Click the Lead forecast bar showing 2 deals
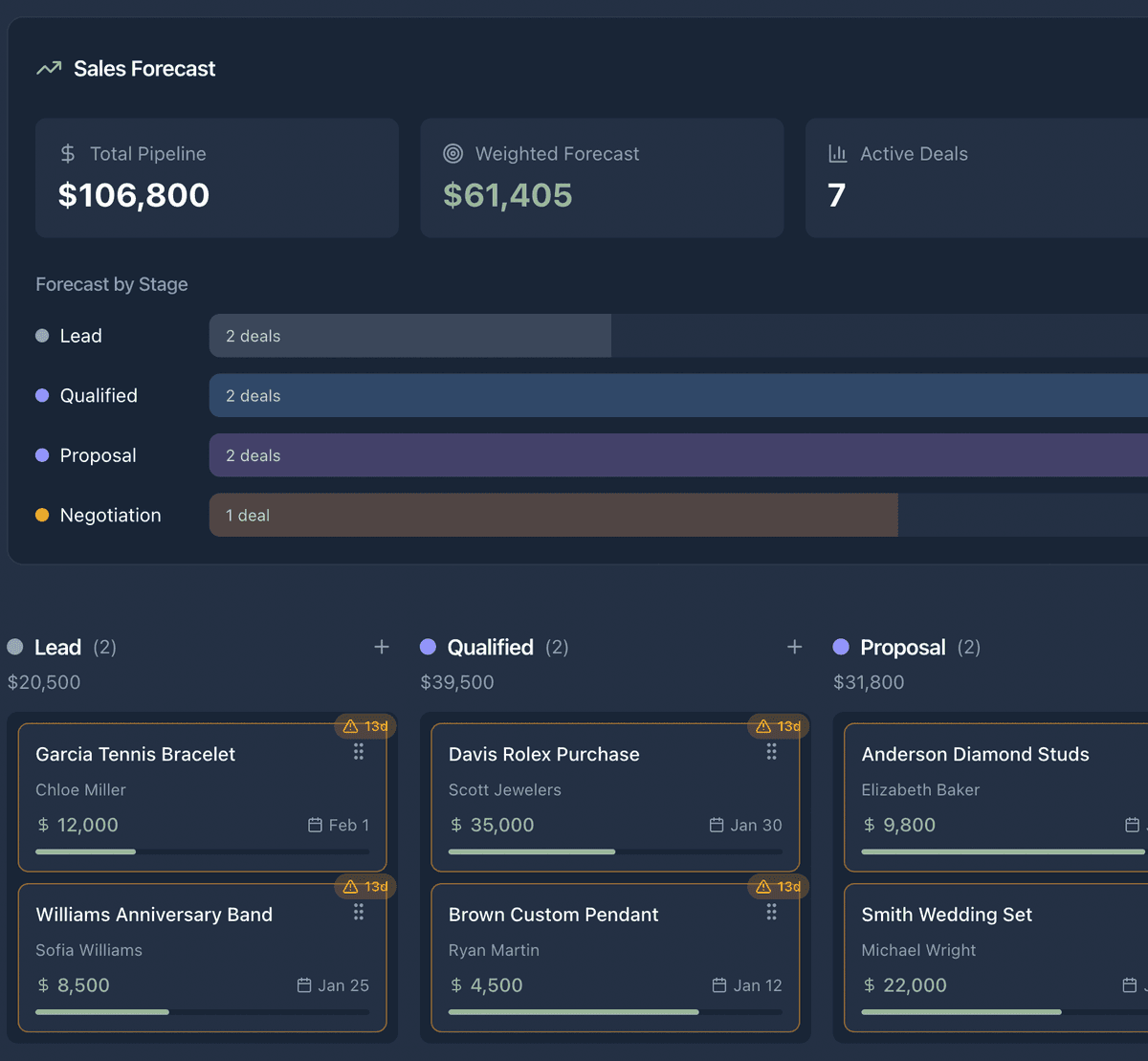 pos(410,336)
